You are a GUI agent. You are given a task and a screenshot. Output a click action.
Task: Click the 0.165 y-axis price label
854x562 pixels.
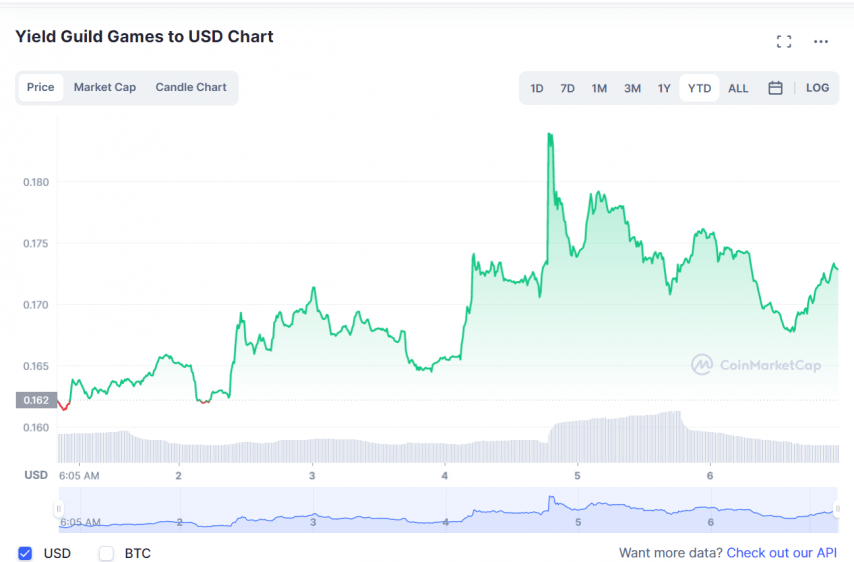[x=36, y=366]
